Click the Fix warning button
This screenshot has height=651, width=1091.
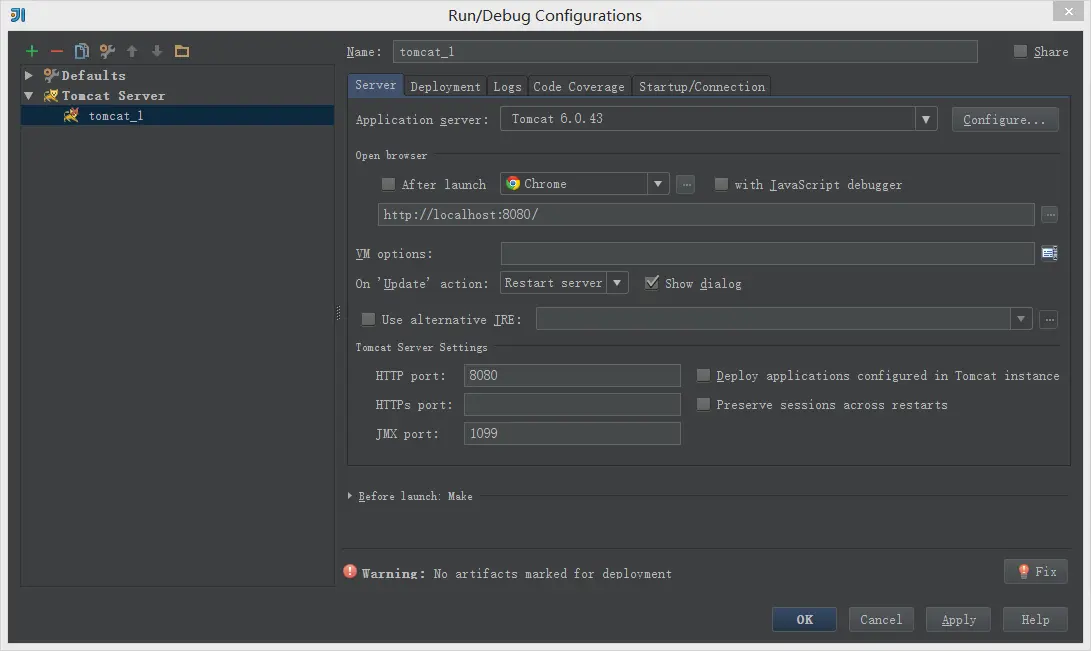click(1036, 571)
